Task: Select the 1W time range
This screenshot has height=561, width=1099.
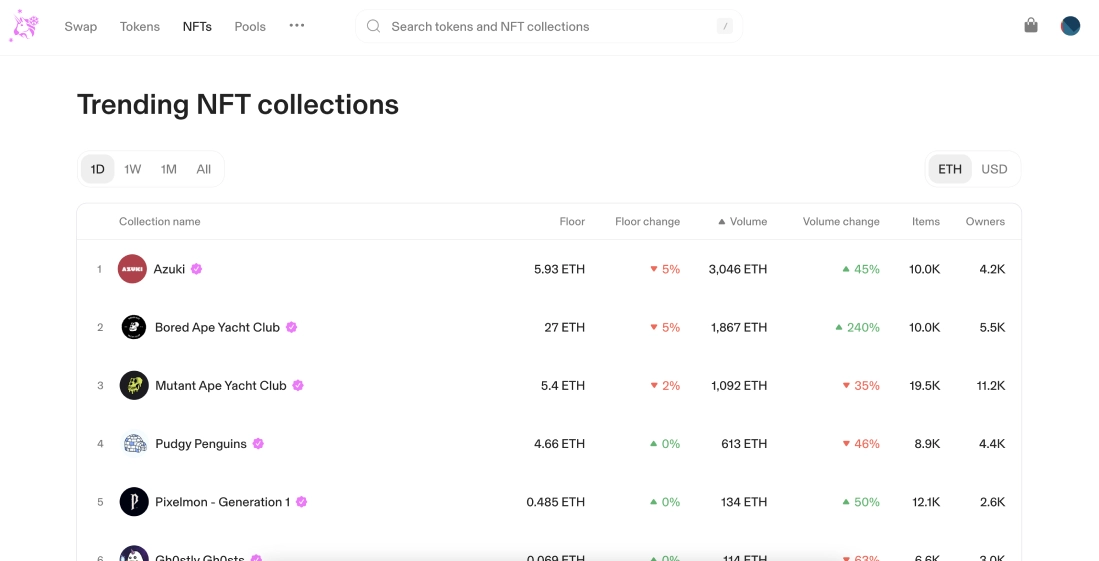Action: point(133,169)
